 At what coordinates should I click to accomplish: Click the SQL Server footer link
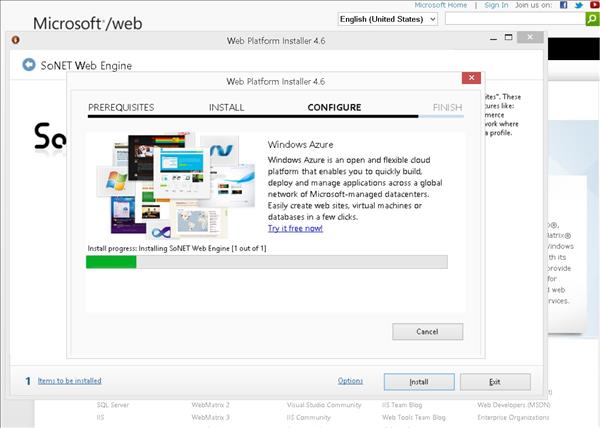113,405
